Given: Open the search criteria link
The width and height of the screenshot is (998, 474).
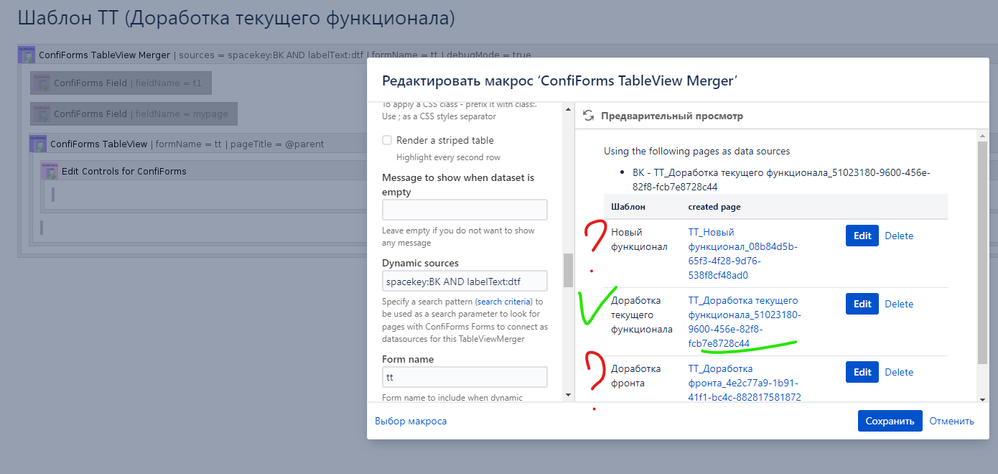Looking at the screenshot, I should (x=505, y=301).
